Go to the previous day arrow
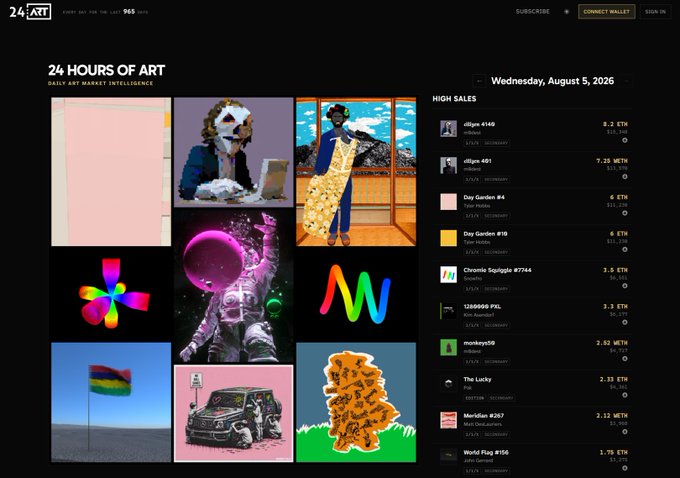This screenshot has height=478, width=680. tap(479, 81)
